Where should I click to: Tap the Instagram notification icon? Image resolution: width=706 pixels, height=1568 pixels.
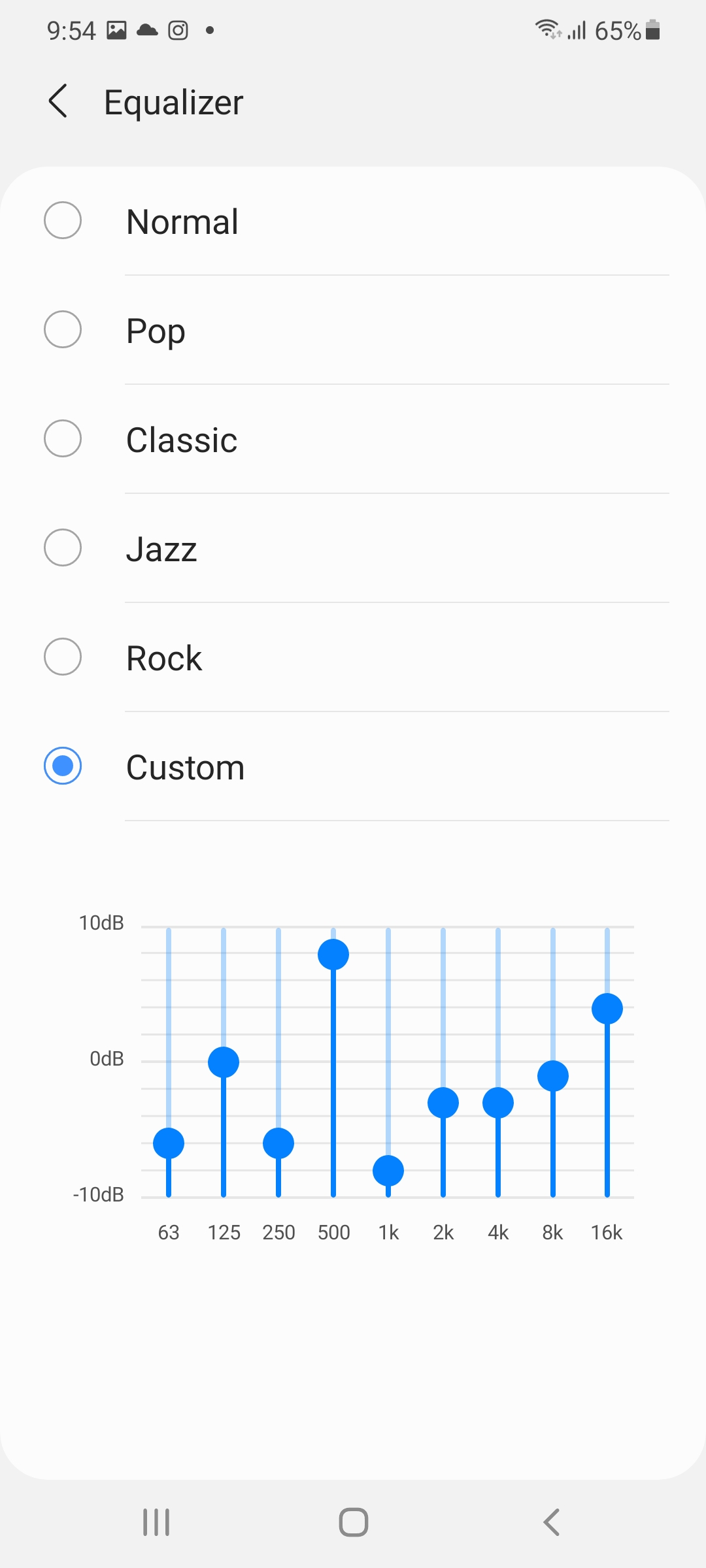coord(178,30)
